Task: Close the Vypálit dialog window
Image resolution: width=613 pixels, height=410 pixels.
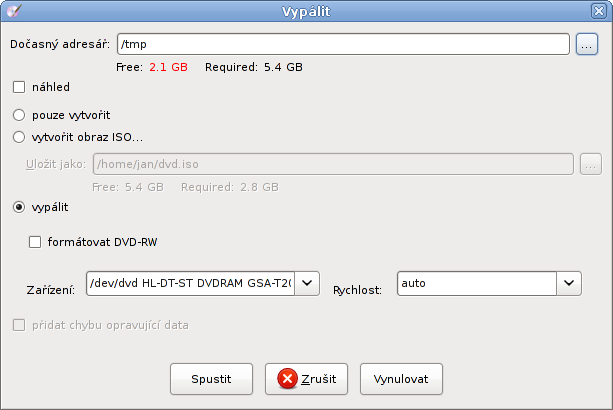Action: 599,11
